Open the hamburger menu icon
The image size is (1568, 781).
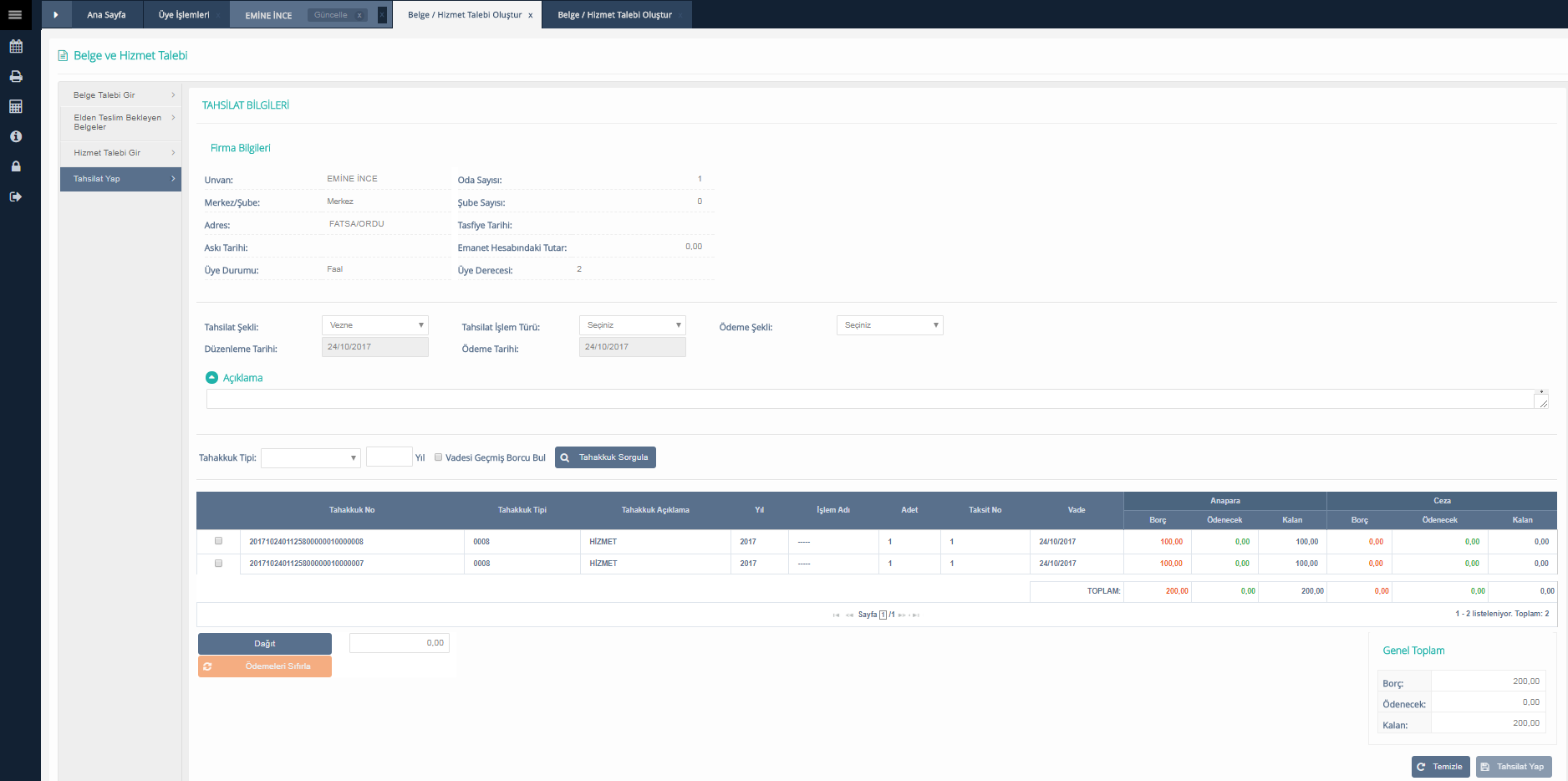(15, 14)
